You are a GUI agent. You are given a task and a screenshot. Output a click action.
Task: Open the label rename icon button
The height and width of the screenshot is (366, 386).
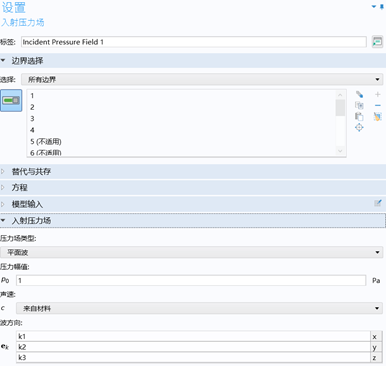pyautogui.click(x=377, y=42)
